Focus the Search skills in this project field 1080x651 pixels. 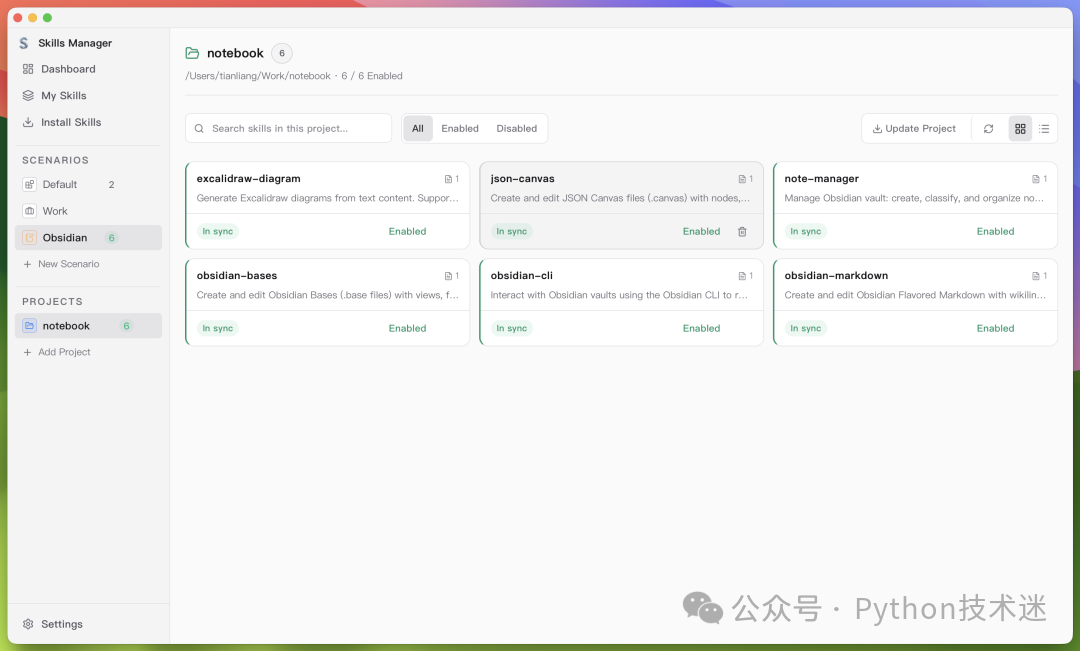click(x=289, y=128)
